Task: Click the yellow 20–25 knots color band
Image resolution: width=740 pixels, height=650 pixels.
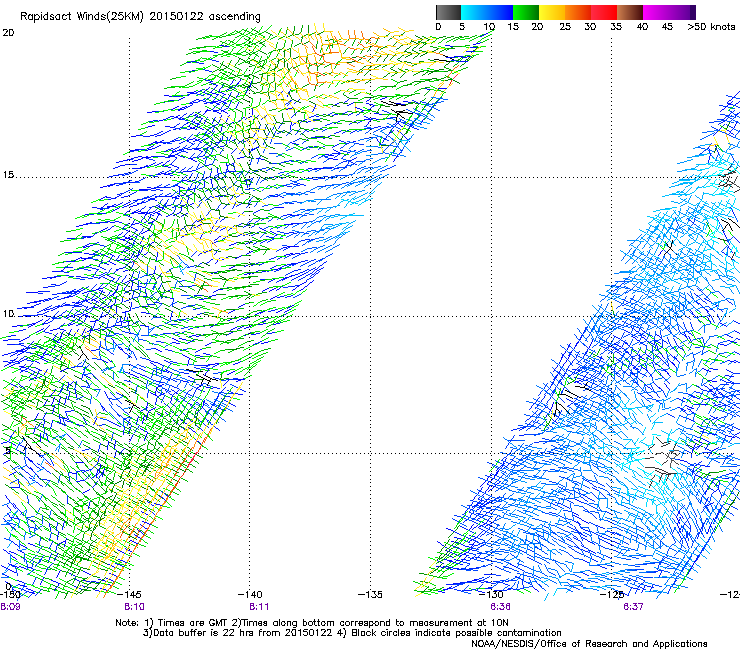Action: tap(552, 12)
